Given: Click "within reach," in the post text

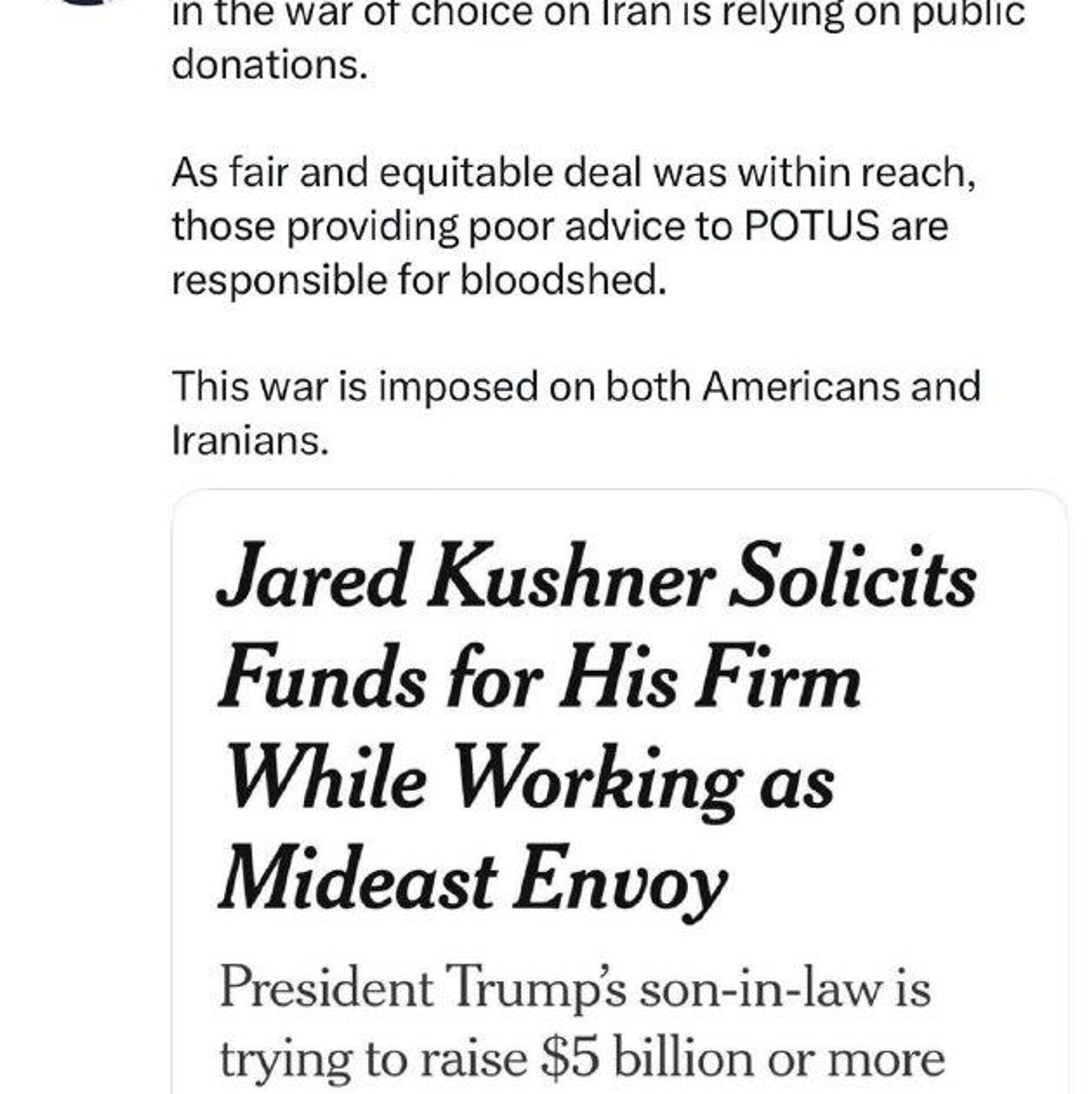Looking at the screenshot, I should pos(857,172).
